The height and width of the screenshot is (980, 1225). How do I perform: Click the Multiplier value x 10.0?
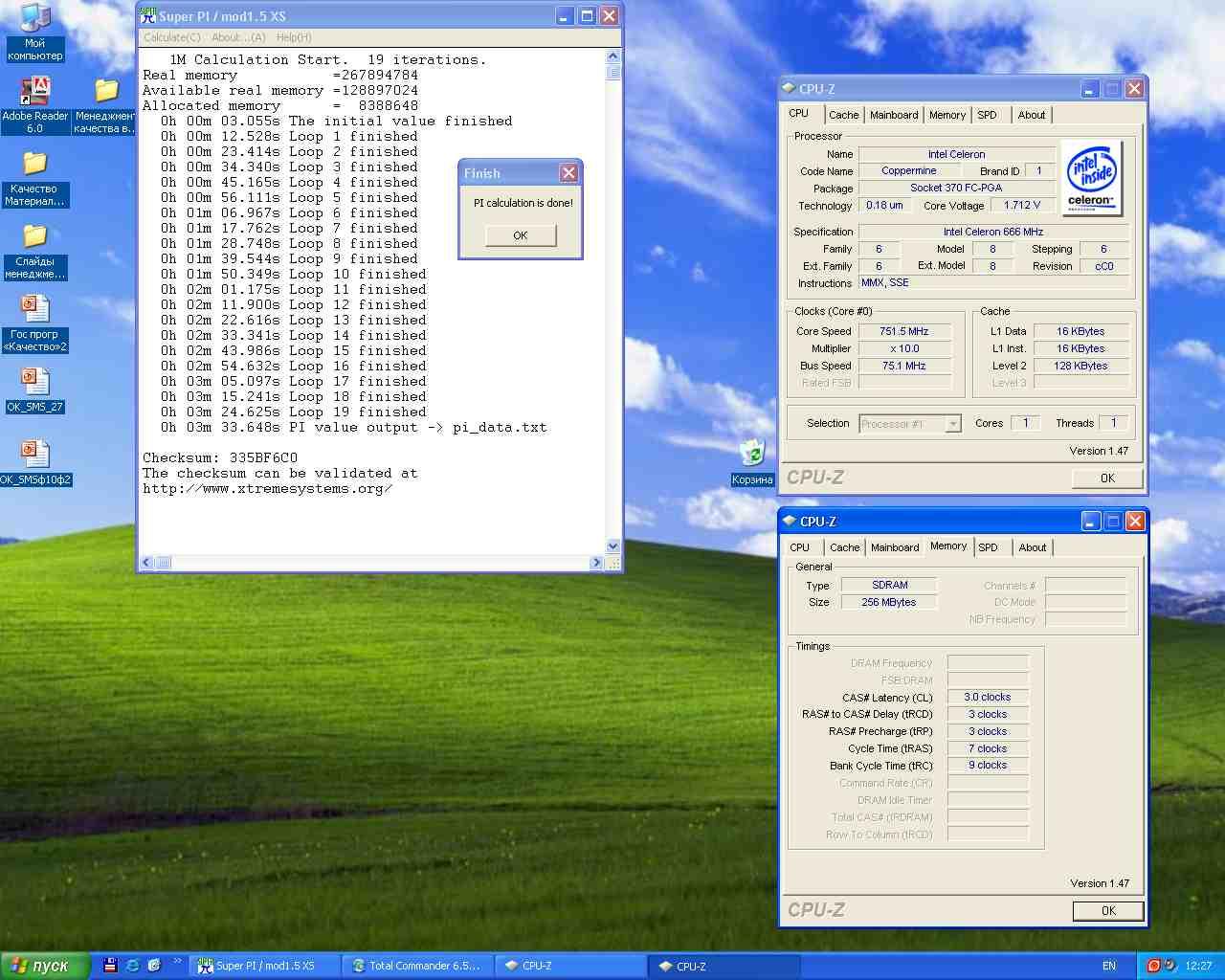[x=904, y=348]
